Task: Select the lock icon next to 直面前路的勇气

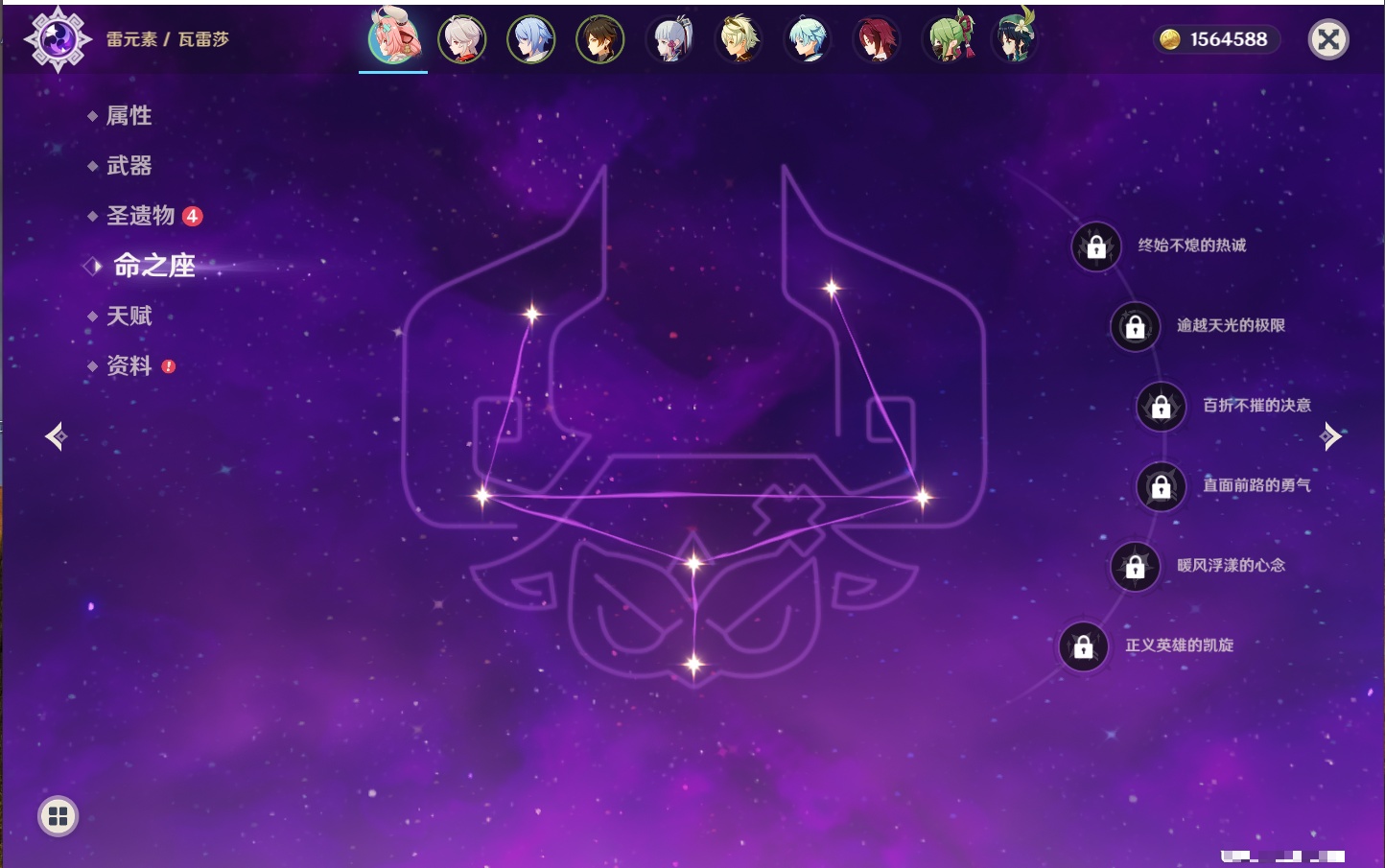Action: click(x=1162, y=486)
